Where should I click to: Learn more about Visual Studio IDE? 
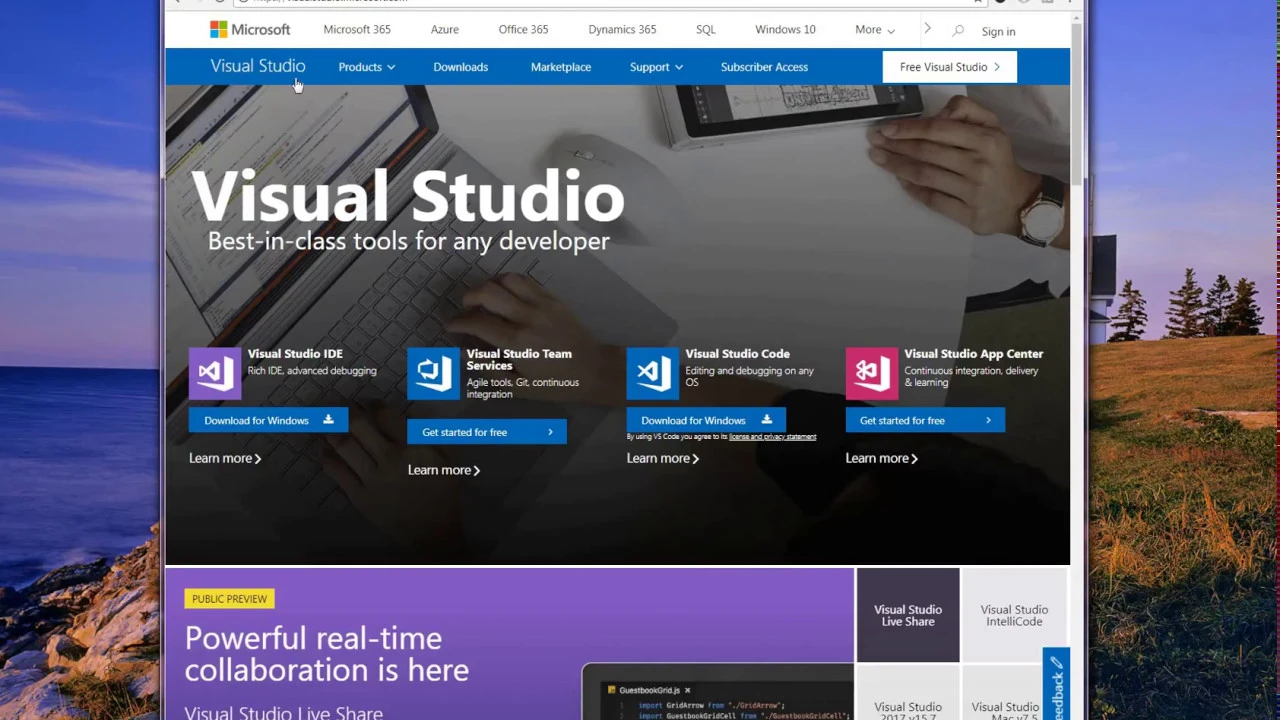(225, 458)
